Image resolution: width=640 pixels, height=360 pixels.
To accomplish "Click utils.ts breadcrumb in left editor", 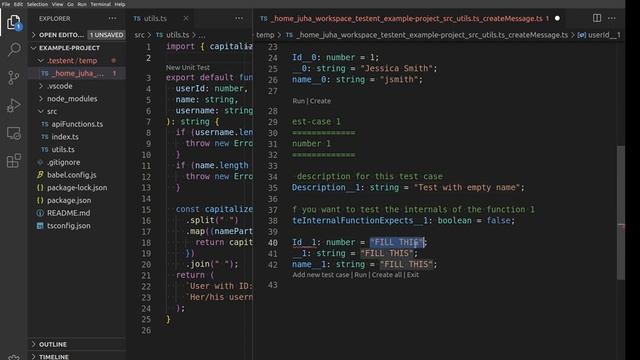I will [x=177, y=35].
